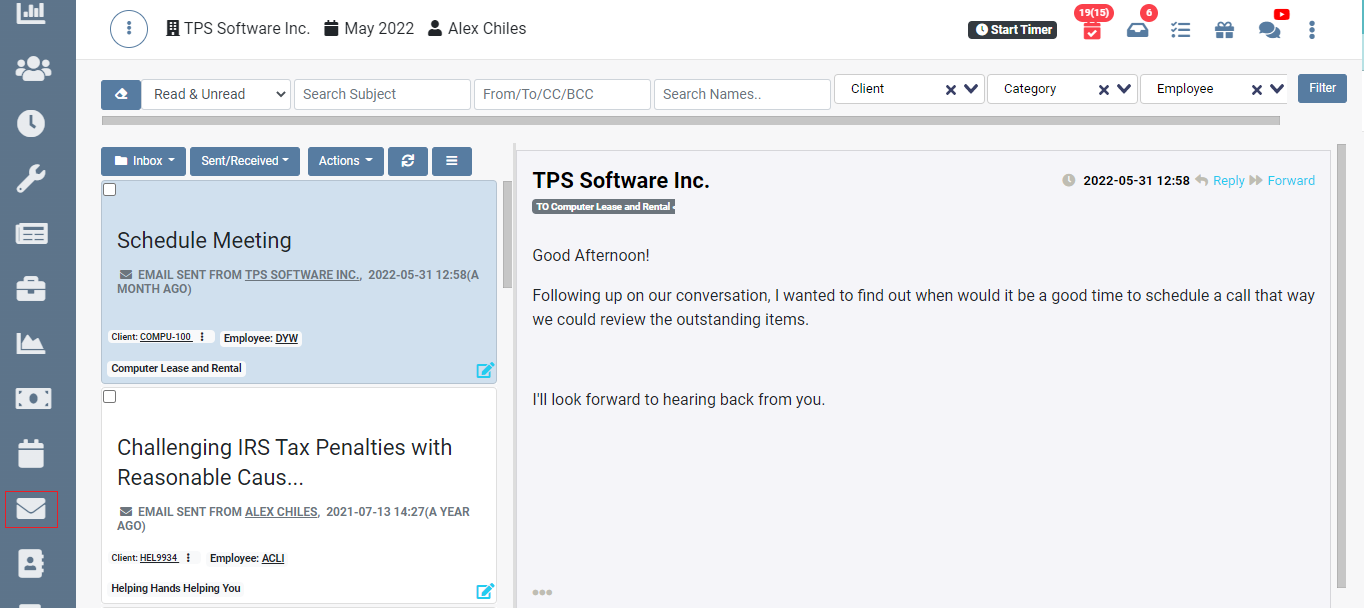
Task: Open calendar tasks icon with 19(15) badge
Action: tap(1092, 29)
